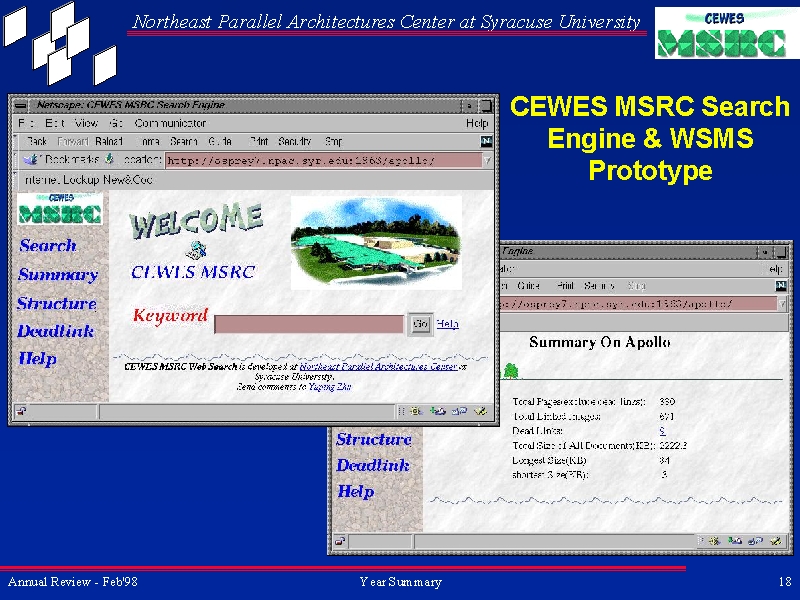Screen dimensions: 800x600
Task: Click Print in the front window toolbar
Action: click(x=259, y=141)
